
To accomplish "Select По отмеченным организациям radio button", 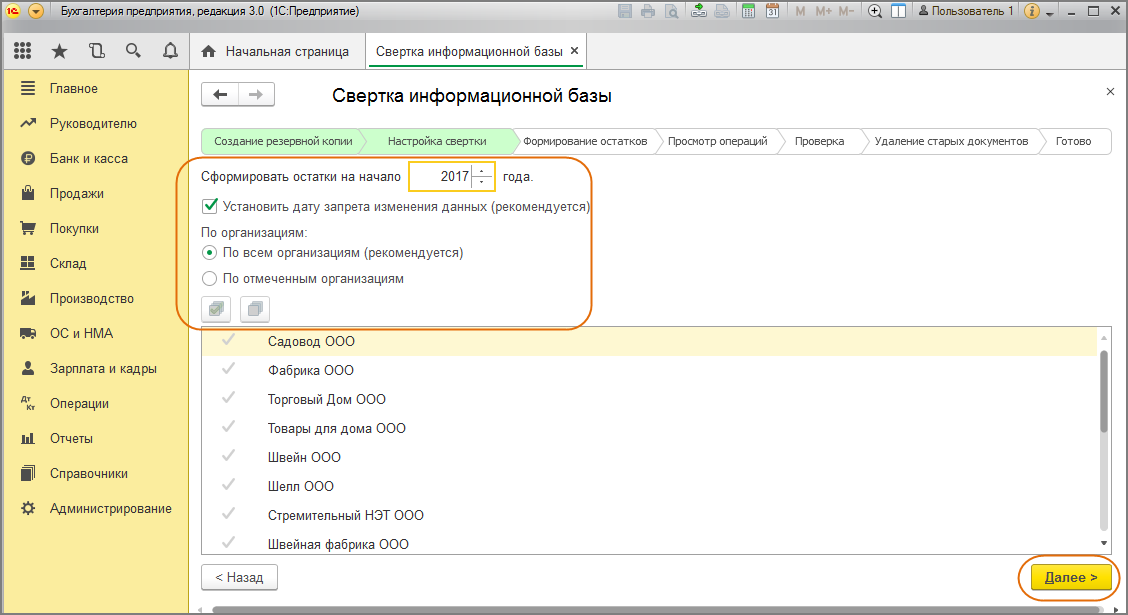I will (209, 278).
